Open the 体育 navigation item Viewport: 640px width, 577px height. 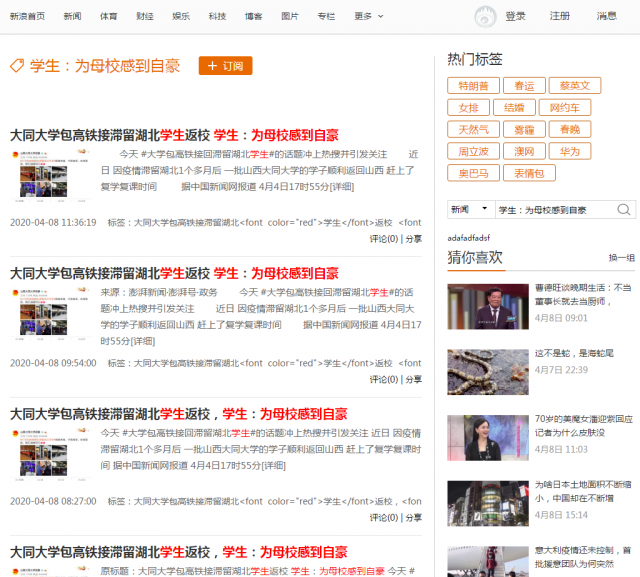coord(109,16)
